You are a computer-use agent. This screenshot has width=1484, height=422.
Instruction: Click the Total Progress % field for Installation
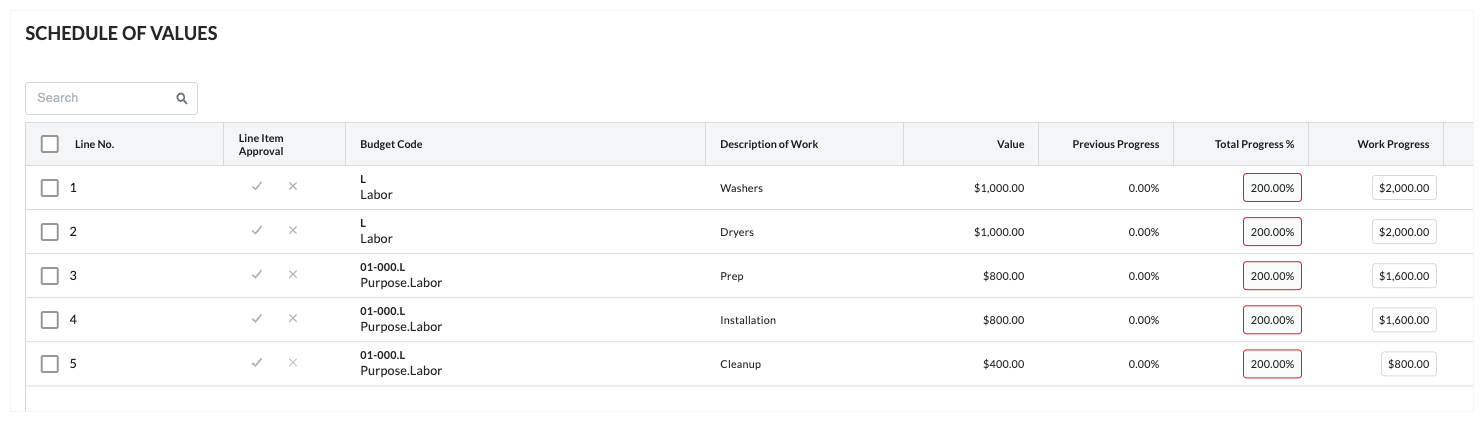(x=1272, y=320)
